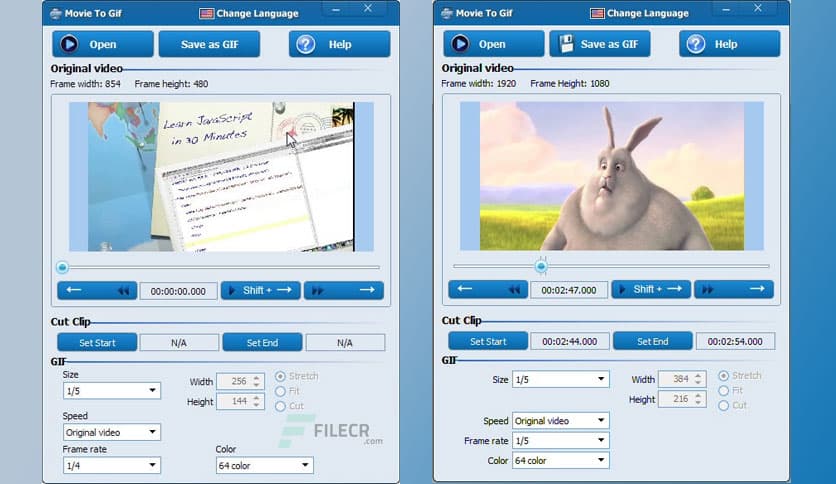Click Save as GIF in right window
Image resolution: width=836 pixels, height=484 pixels.
coord(600,44)
